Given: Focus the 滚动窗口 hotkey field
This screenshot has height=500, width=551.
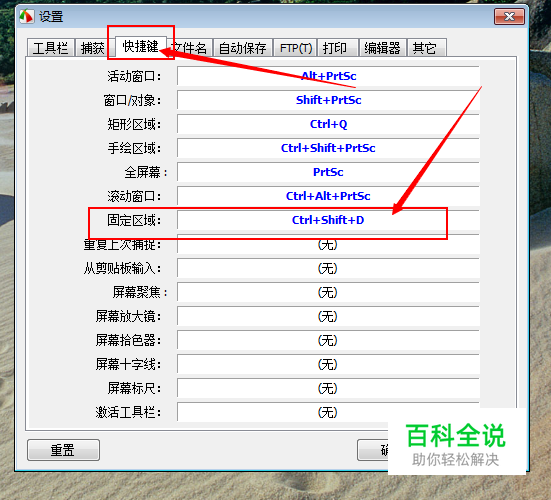Looking at the screenshot, I should [x=329, y=196].
